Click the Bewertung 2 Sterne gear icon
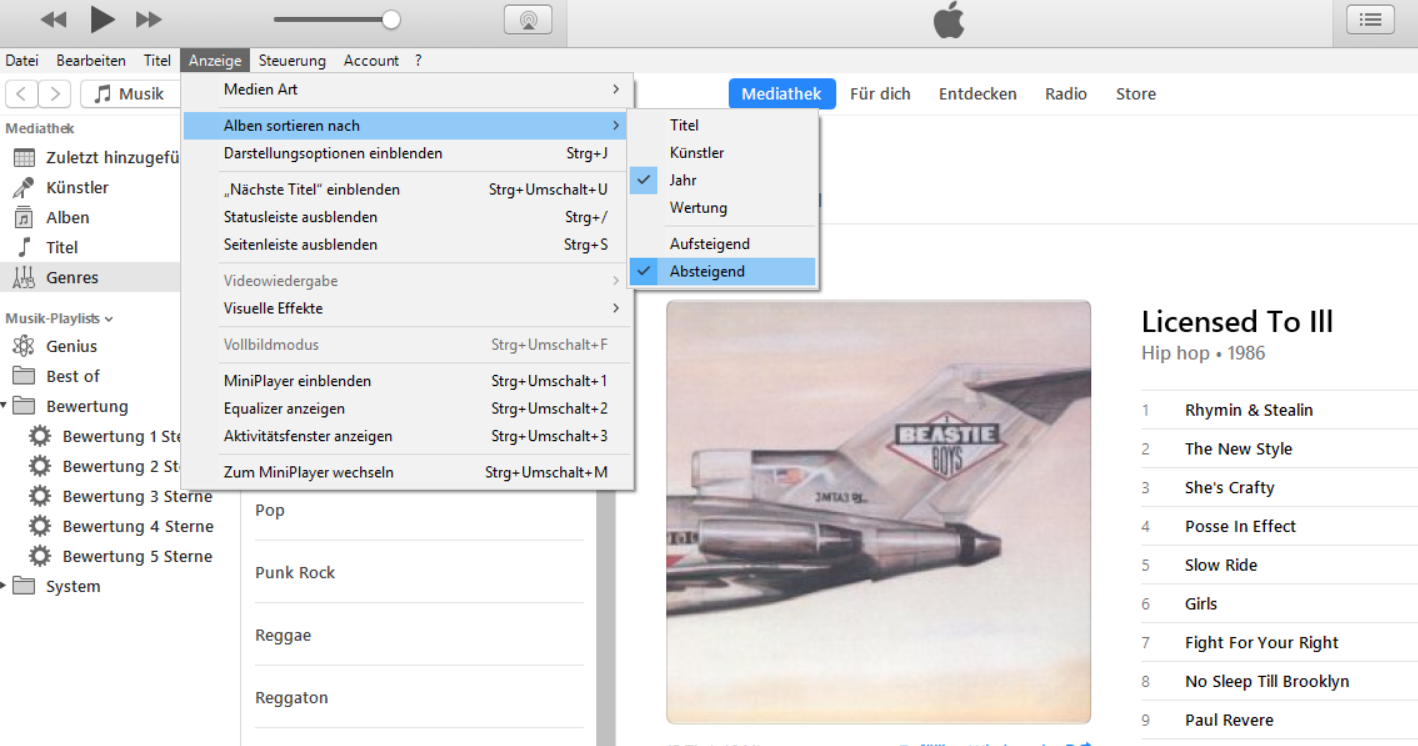Image resolution: width=1418 pixels, height=746 pixels. point(40,466)
